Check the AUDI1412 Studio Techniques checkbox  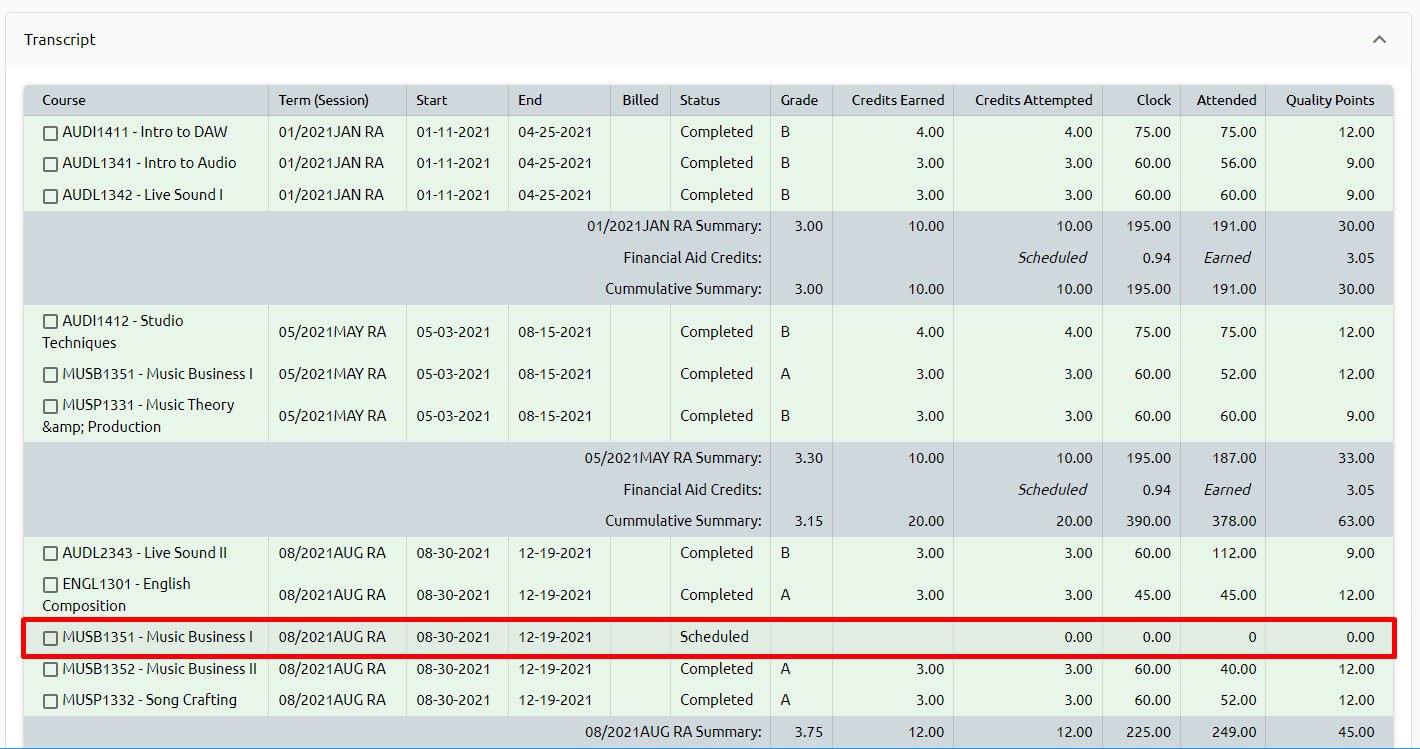point(50,322)
